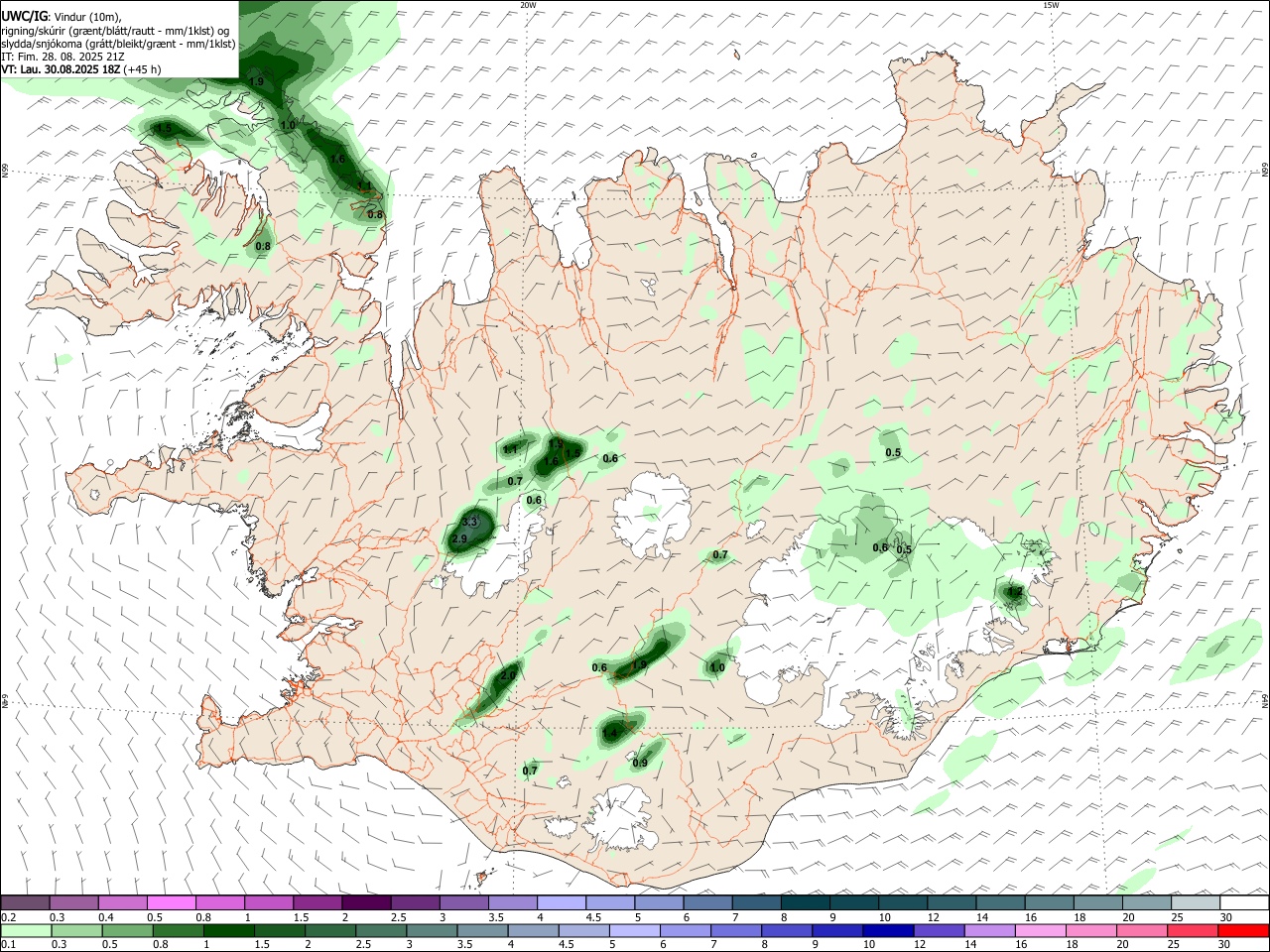Pick the periwinkle 6 swatch in the bottom legend row
Screen dimensions: 1270x952
pyautogui.click(x=685, y=930)
